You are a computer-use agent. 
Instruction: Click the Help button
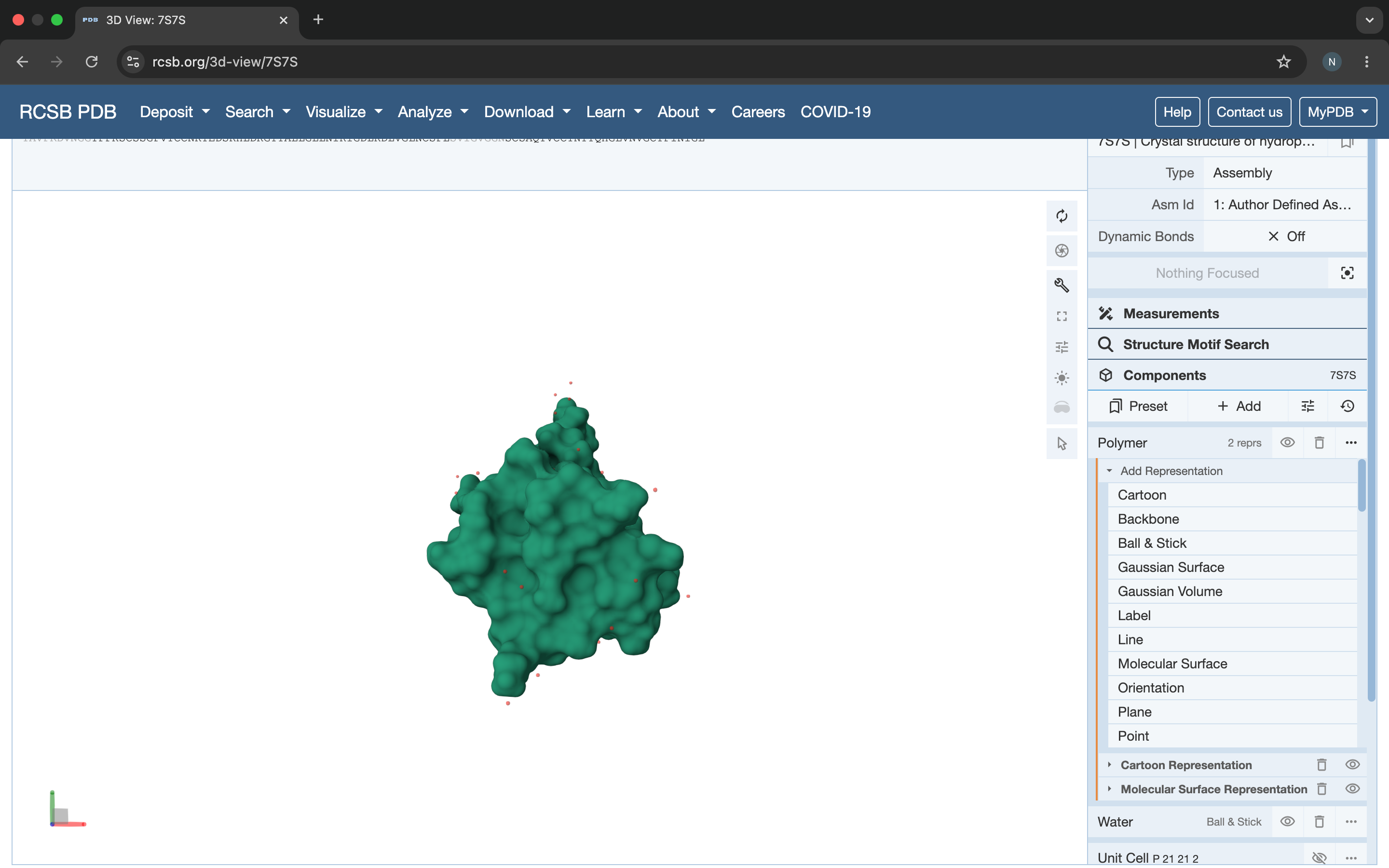pyautogui.click(x=1177, y=112)
